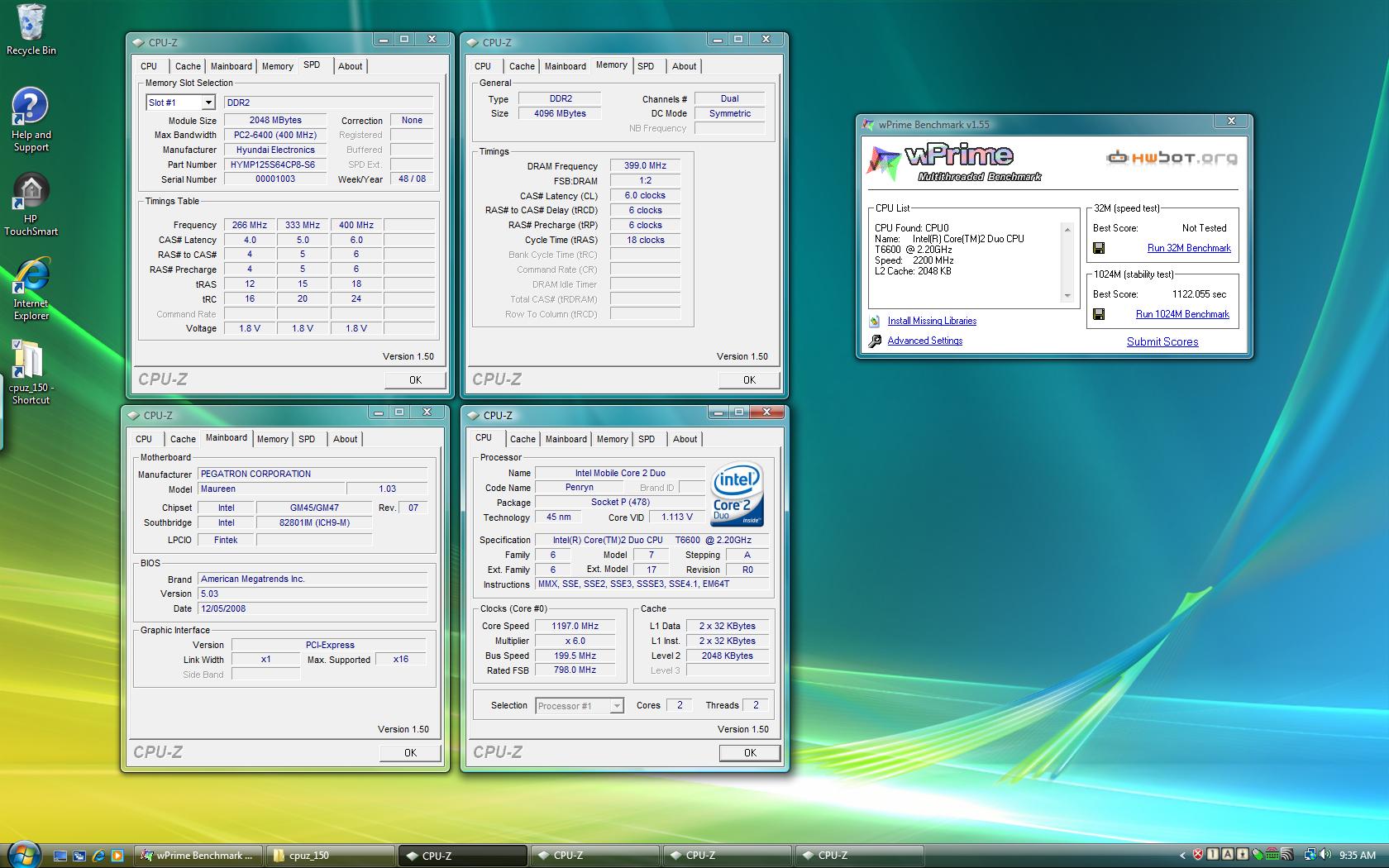
Task: Select About tab in Mainboard CPU-Z window
Action: 346,439
